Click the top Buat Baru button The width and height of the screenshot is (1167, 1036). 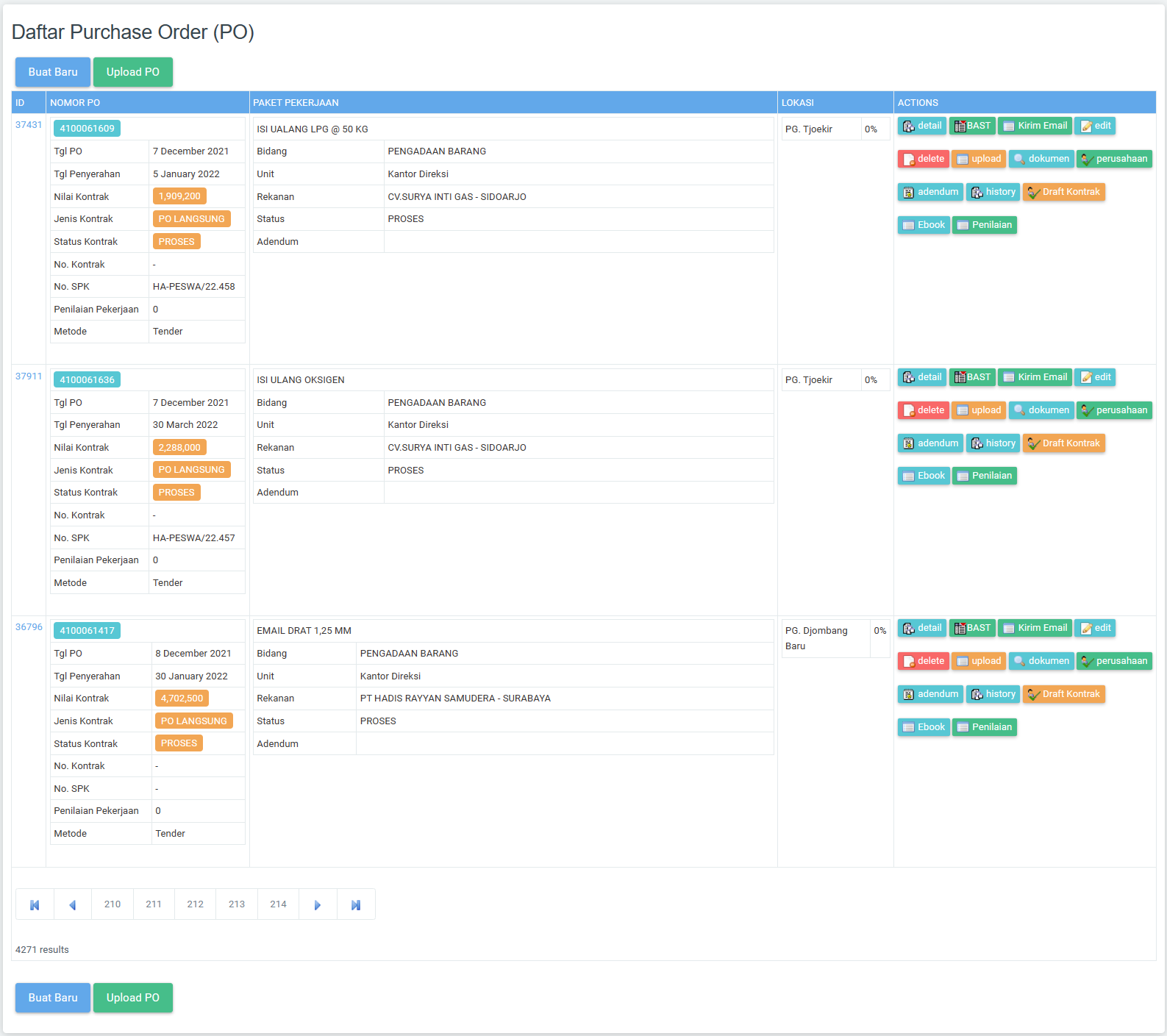(x=53, y=72)
